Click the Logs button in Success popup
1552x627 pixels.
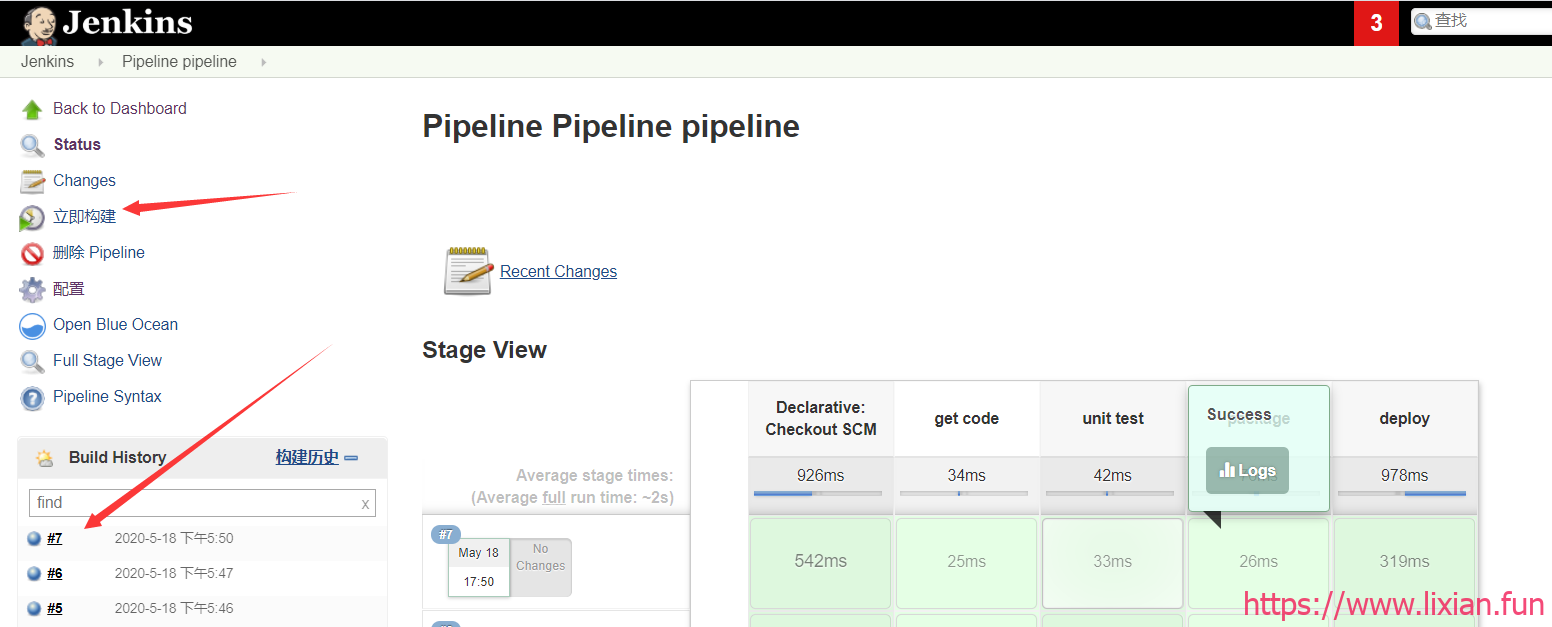1247,470
